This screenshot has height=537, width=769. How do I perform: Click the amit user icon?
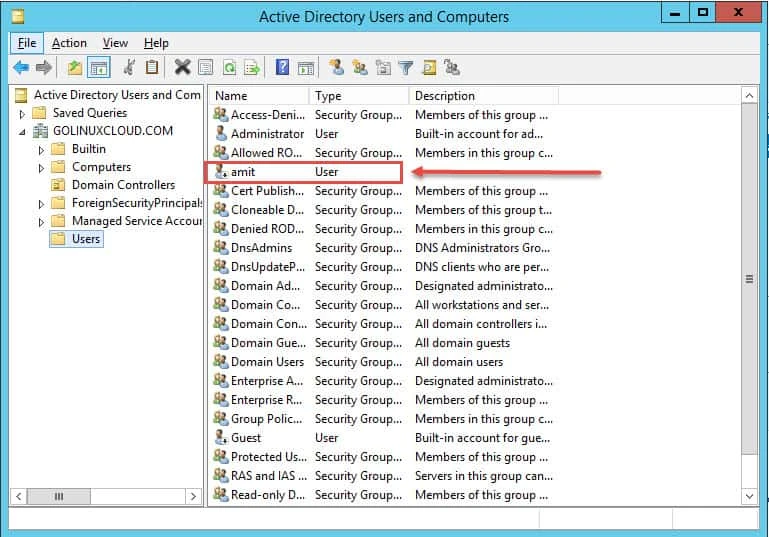(221, 172)
